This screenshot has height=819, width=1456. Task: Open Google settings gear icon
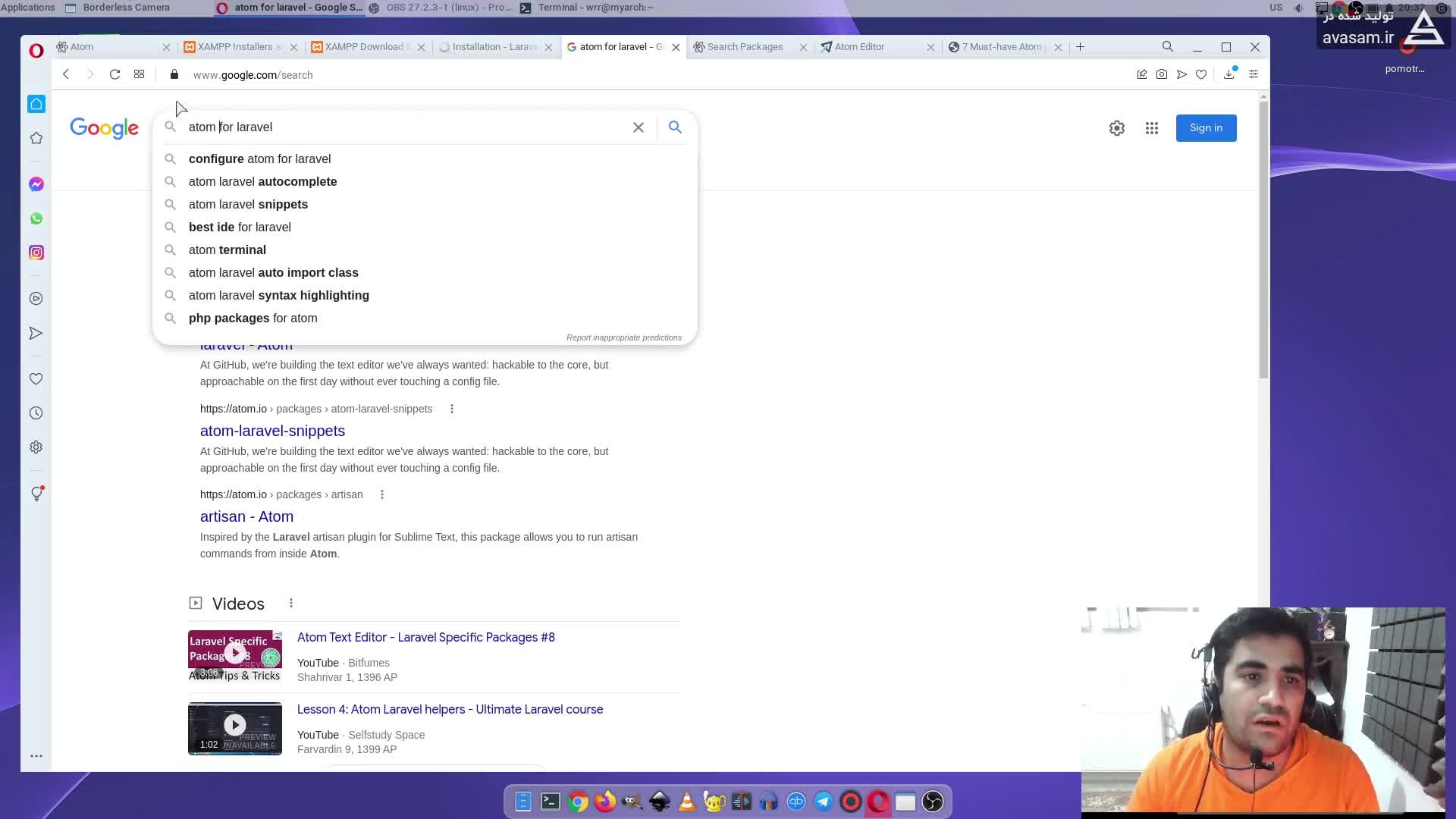tap(1117, 128)
